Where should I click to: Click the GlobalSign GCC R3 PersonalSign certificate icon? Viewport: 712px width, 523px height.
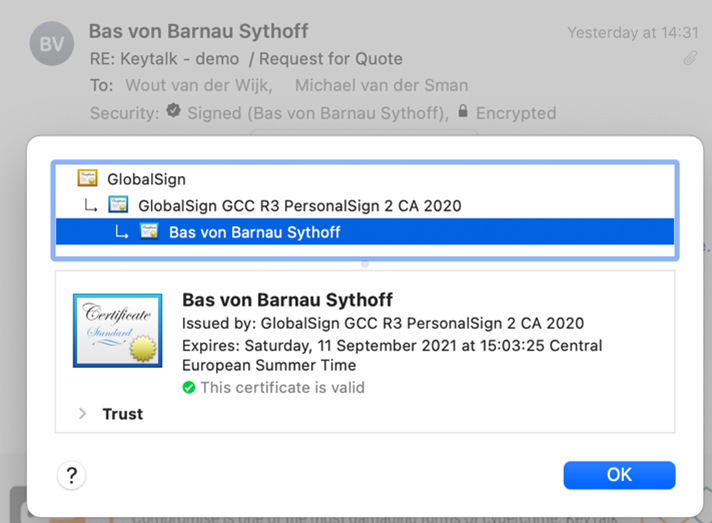point(118,205)
